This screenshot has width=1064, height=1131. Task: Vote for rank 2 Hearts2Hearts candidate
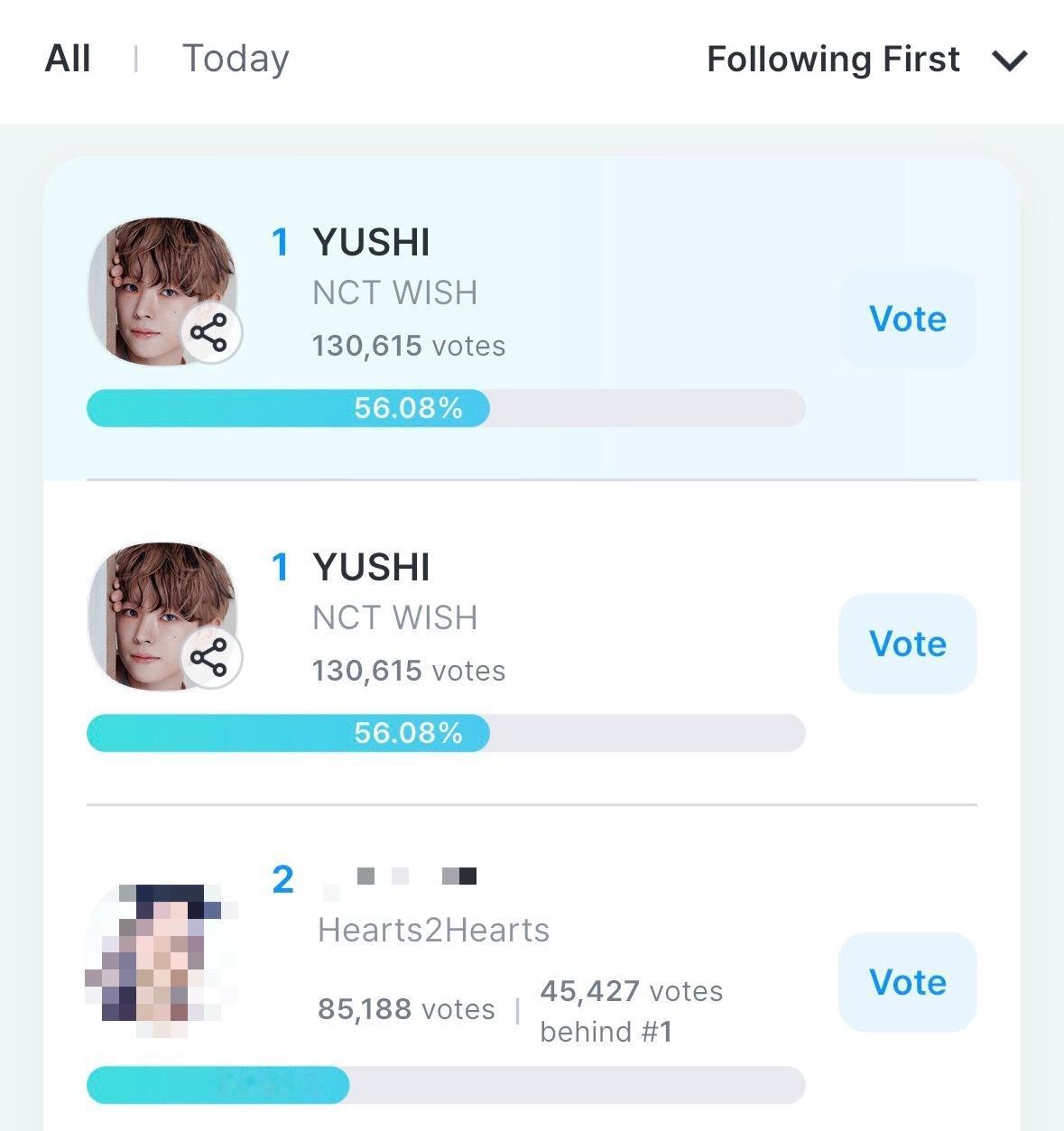pyautogui.click(x=908, y=982)
